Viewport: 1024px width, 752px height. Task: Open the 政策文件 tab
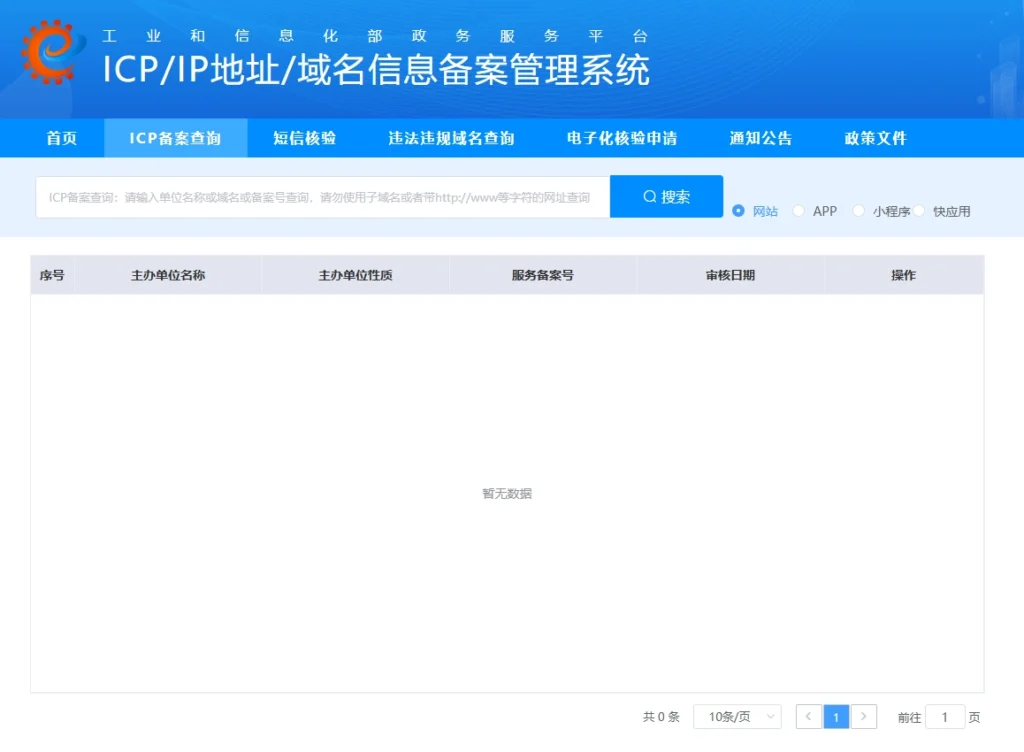coord(875,139)
